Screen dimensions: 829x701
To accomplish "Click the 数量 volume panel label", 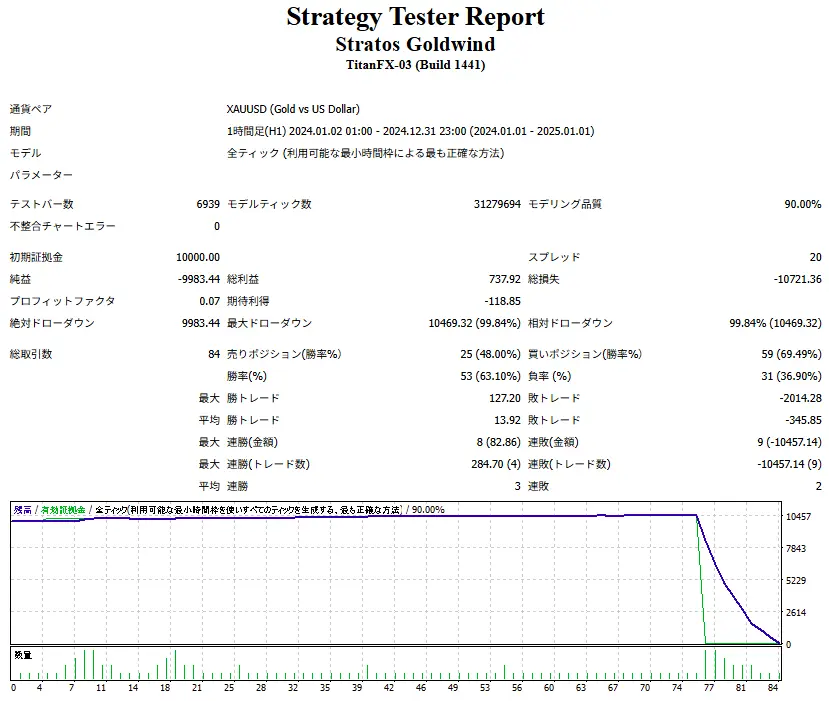I will point(22,655).
